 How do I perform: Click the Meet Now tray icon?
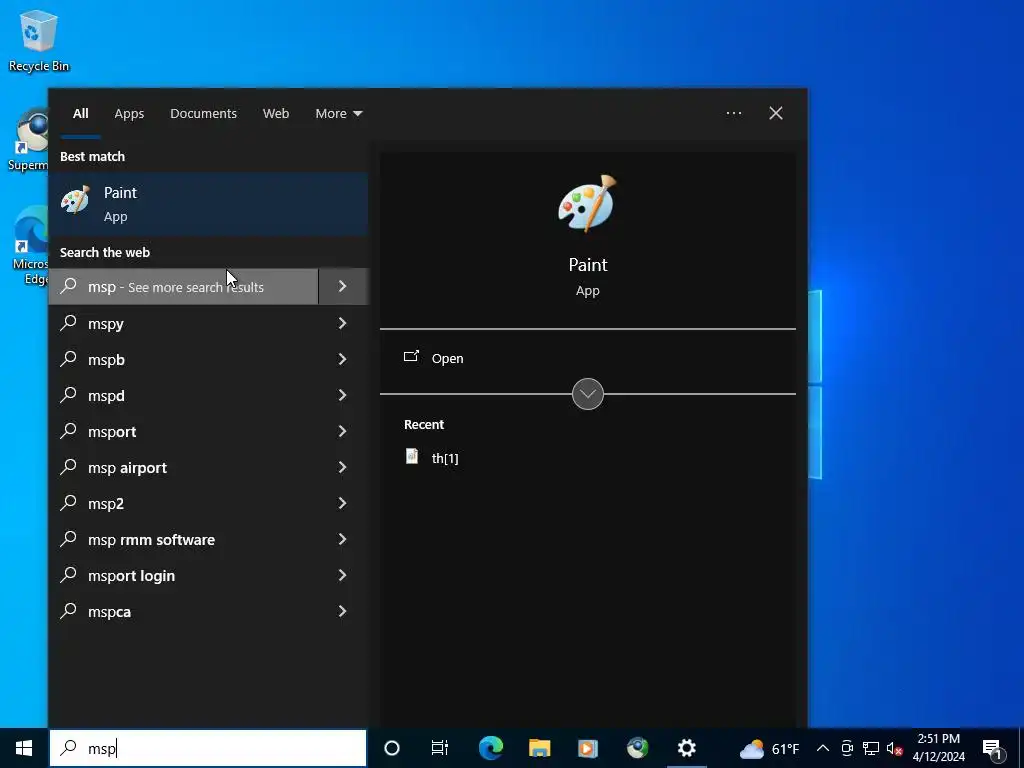847,748
